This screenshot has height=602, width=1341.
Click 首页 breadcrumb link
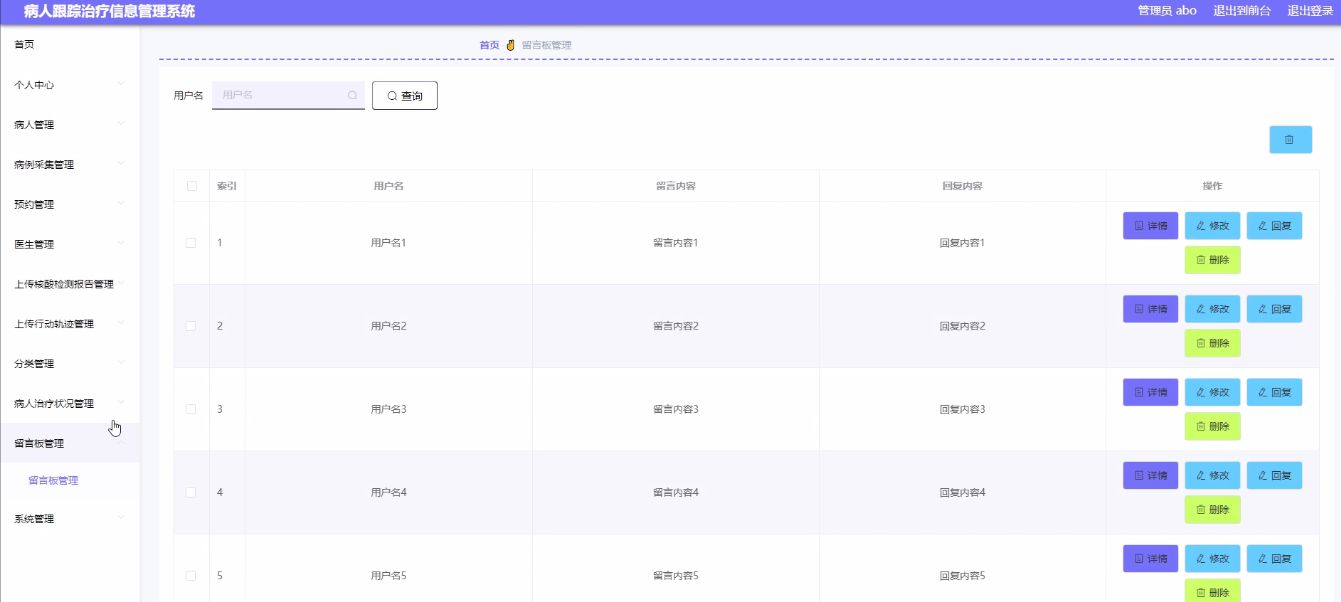(489, 45)
